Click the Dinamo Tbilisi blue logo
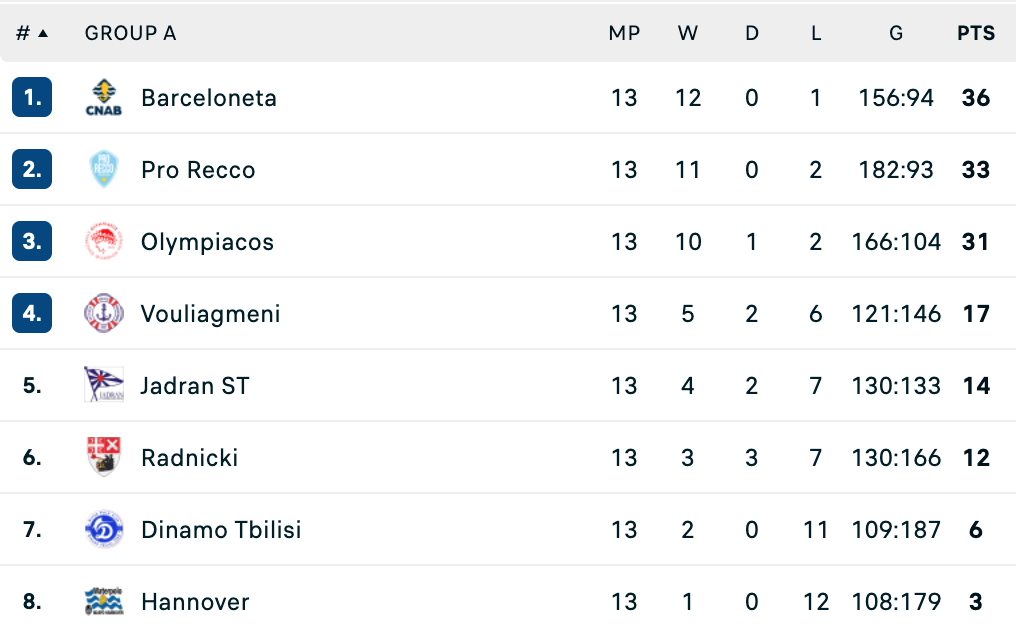The height and width of the screenshot is (636, 1016). click(104, 529)
